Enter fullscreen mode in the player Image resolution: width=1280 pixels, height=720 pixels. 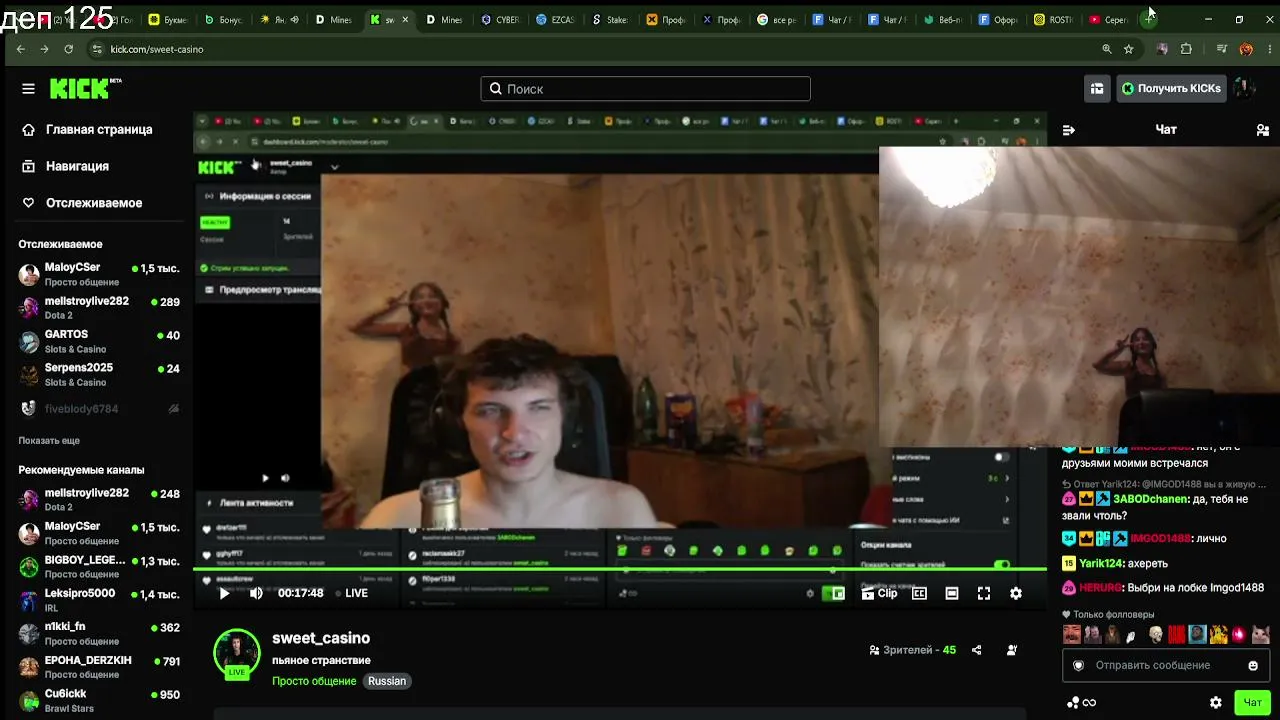(x=984, y=593)
